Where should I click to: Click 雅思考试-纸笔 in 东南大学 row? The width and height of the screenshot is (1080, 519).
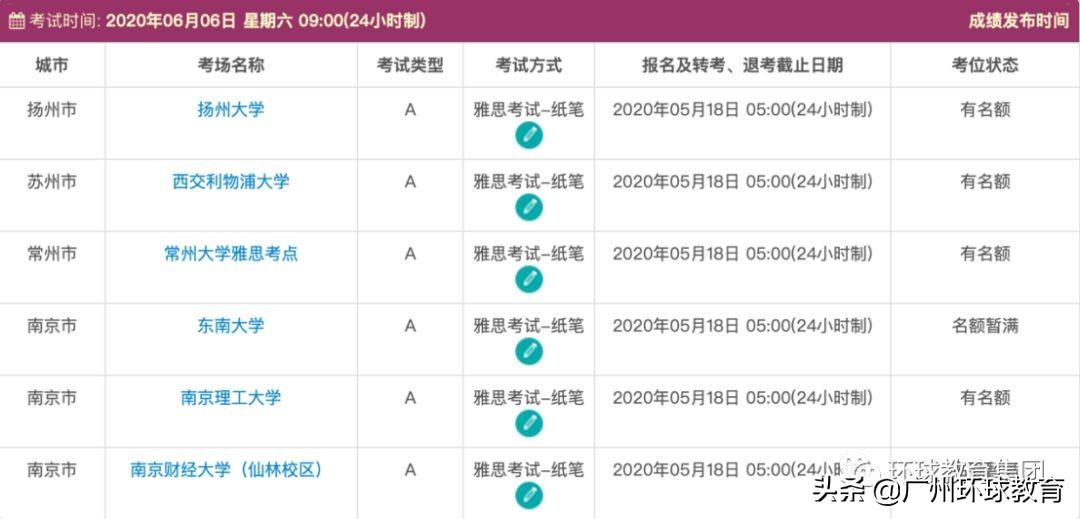(x=529, y=326)
